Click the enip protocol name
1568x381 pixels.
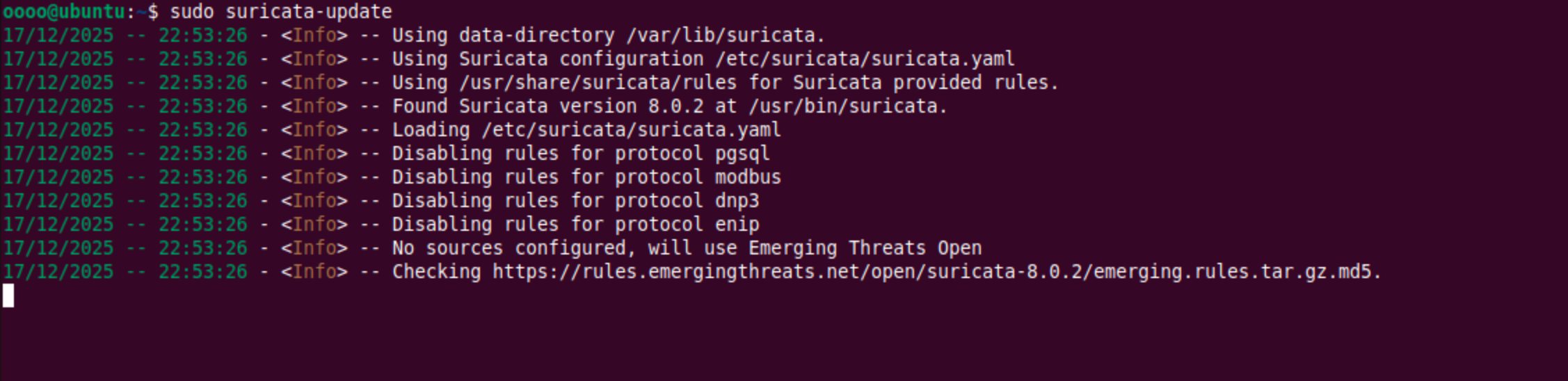click(x=737, y=225)
